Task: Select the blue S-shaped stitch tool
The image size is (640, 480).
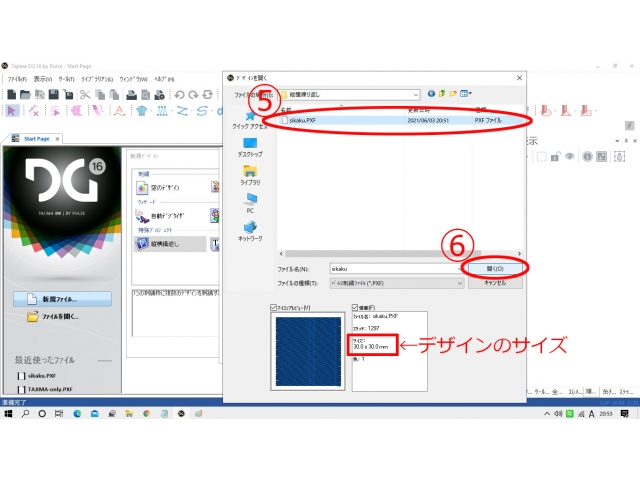Action: point(202,111)
